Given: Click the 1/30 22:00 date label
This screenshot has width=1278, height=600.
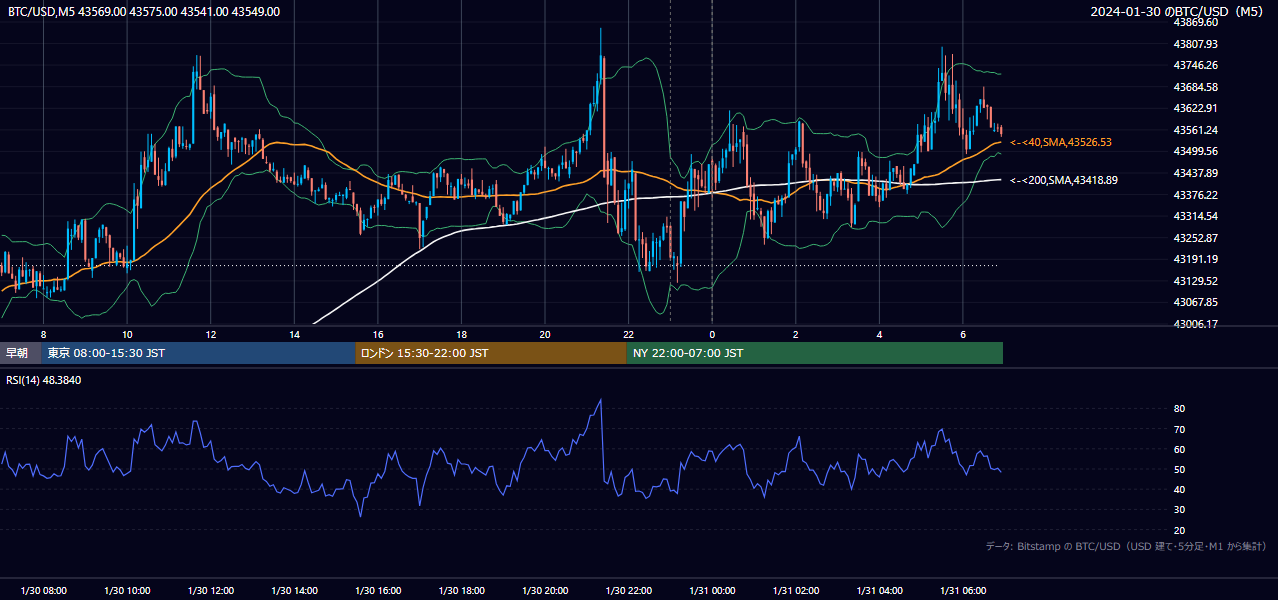Looking at the screenshot, I should [628, 591].
